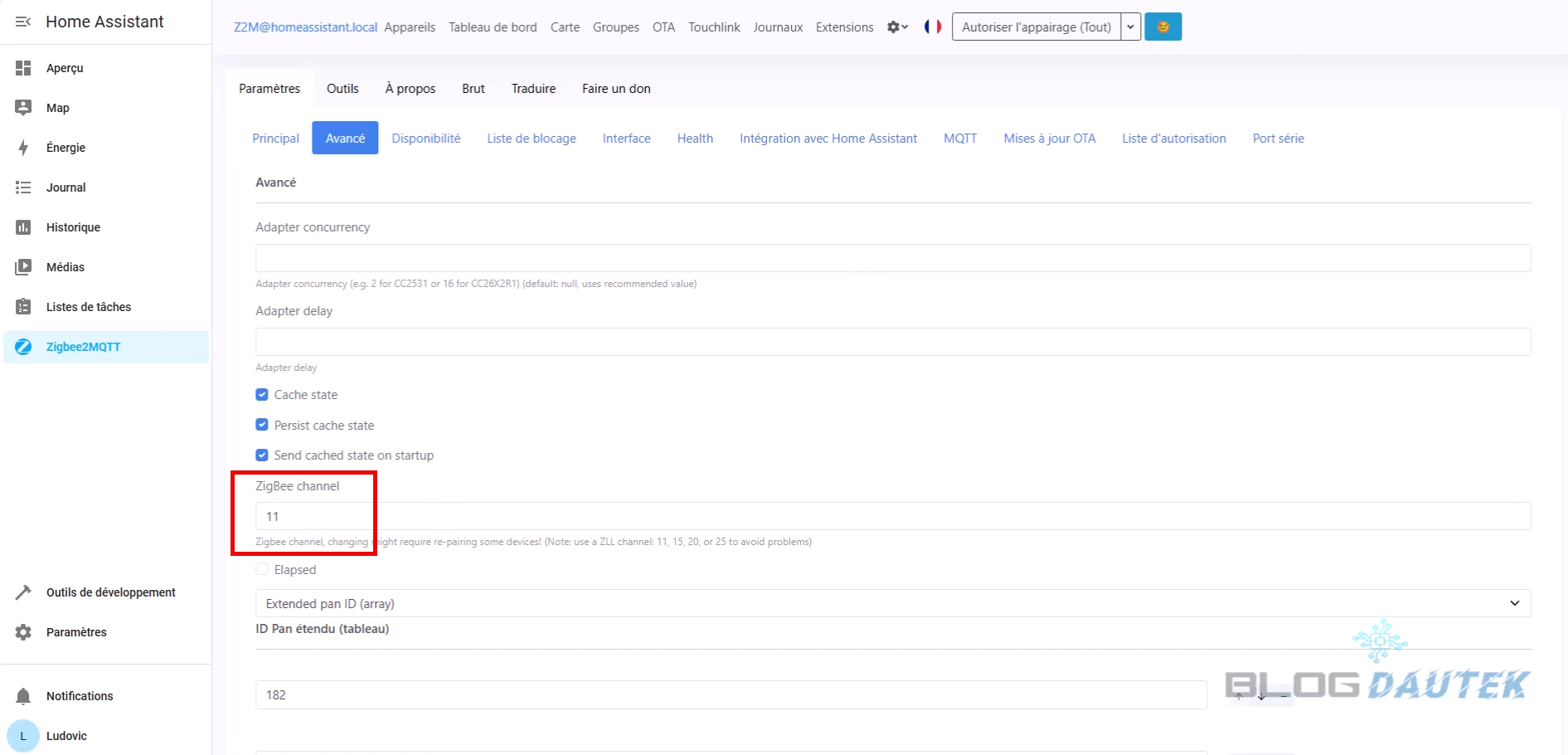Switch to the Disponibilité tab
This screenshot has width=1568, height=755.
click(x=425, y=139)
